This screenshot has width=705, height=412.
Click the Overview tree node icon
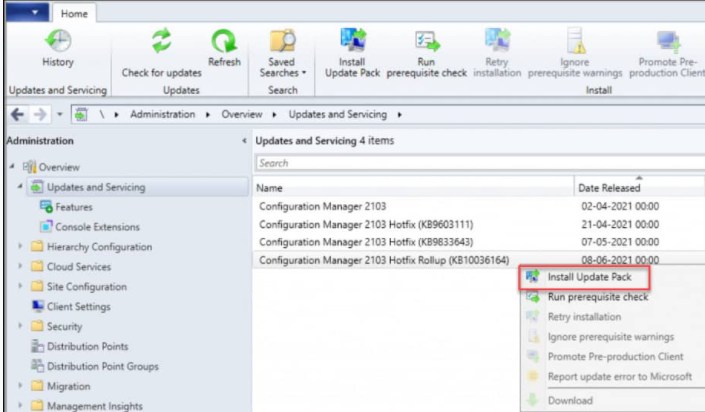pyautogui.click(x=29, y=167)
